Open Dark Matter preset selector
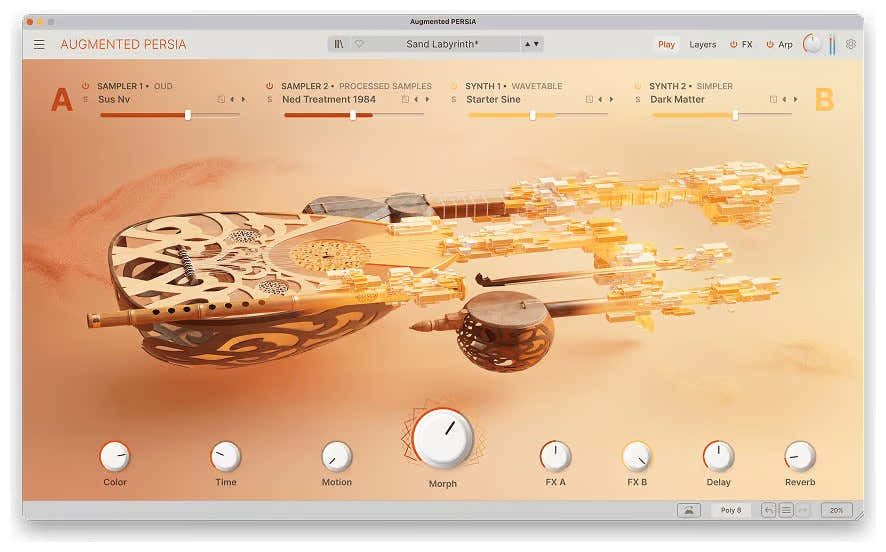This screenshot has height=552, width=886. tap(677, 99)
